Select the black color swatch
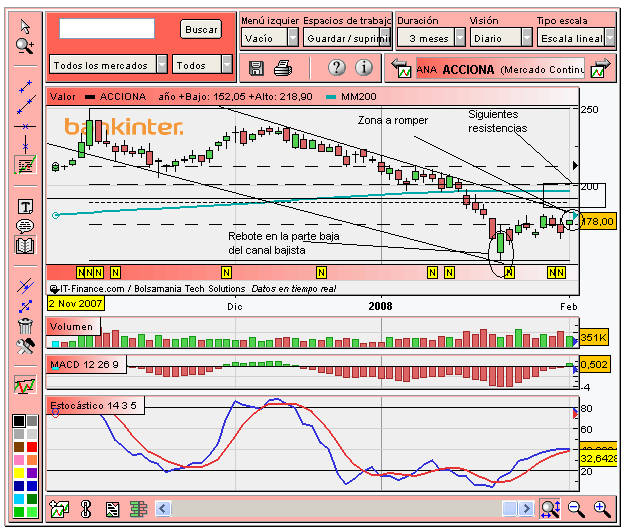 click(19, 421)
